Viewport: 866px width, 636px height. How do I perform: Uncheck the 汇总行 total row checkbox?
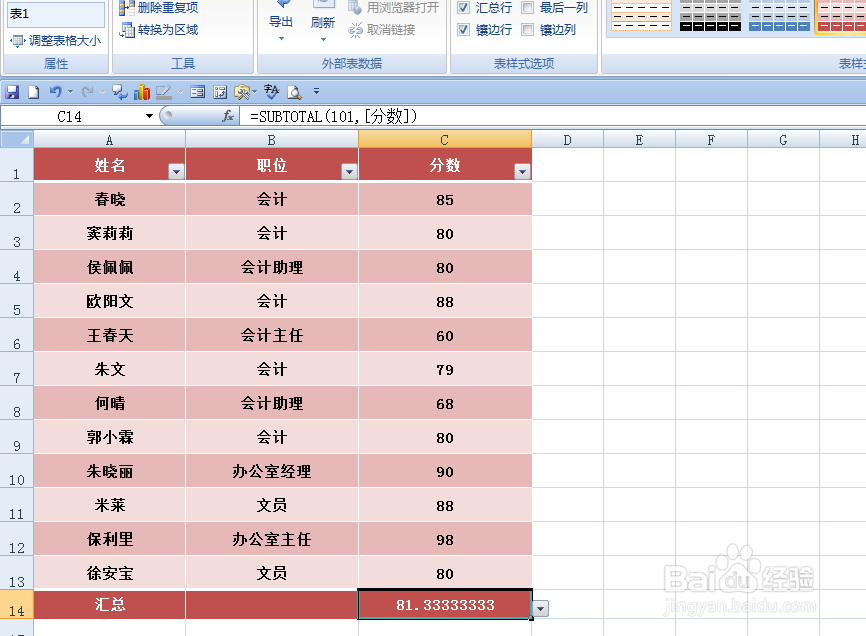pyautogui.click(x=463, y=8)
